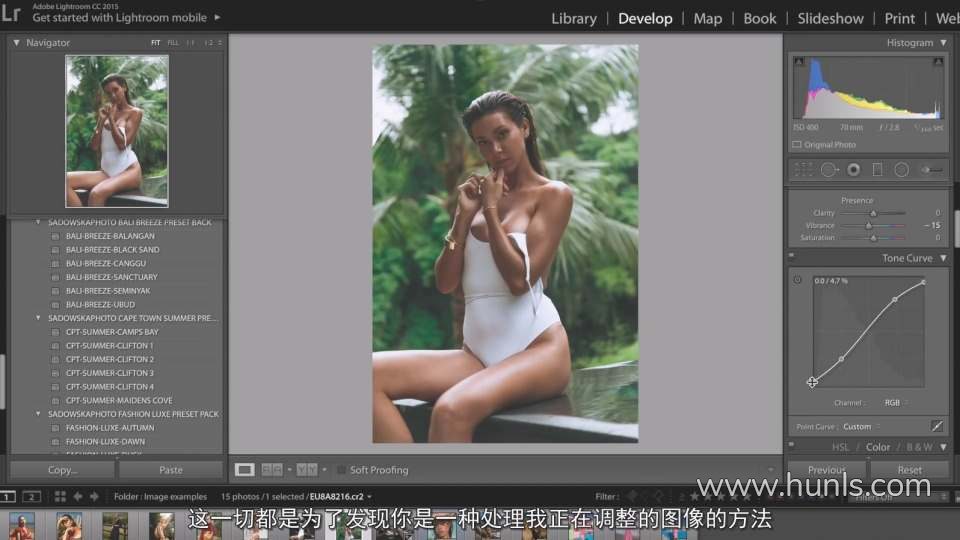This screenshot has height=540, width=960.
Task: Toggle the HSL panel on/off switch
Action: pyautogui.click(x=791, y=444)
